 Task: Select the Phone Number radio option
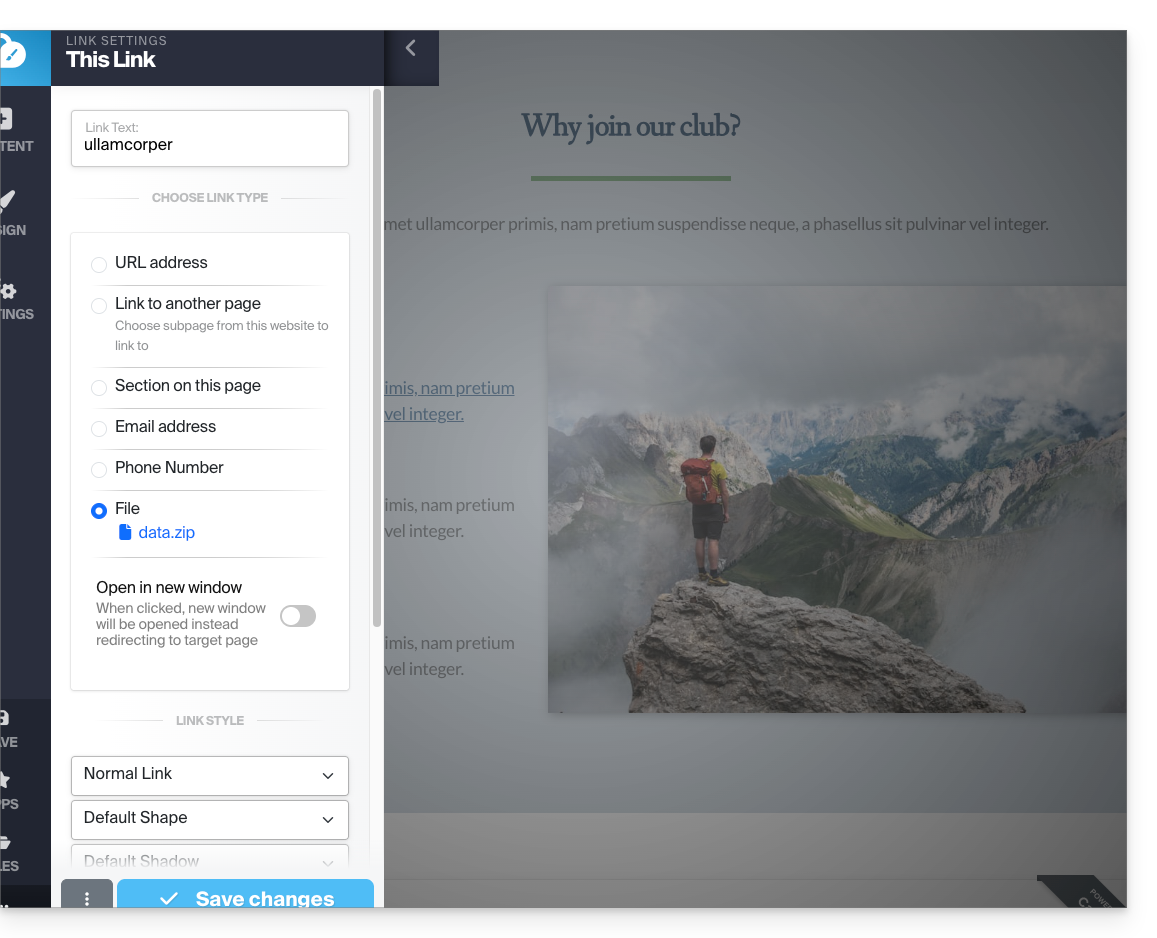pyautogui.click(x=99, y=469)
